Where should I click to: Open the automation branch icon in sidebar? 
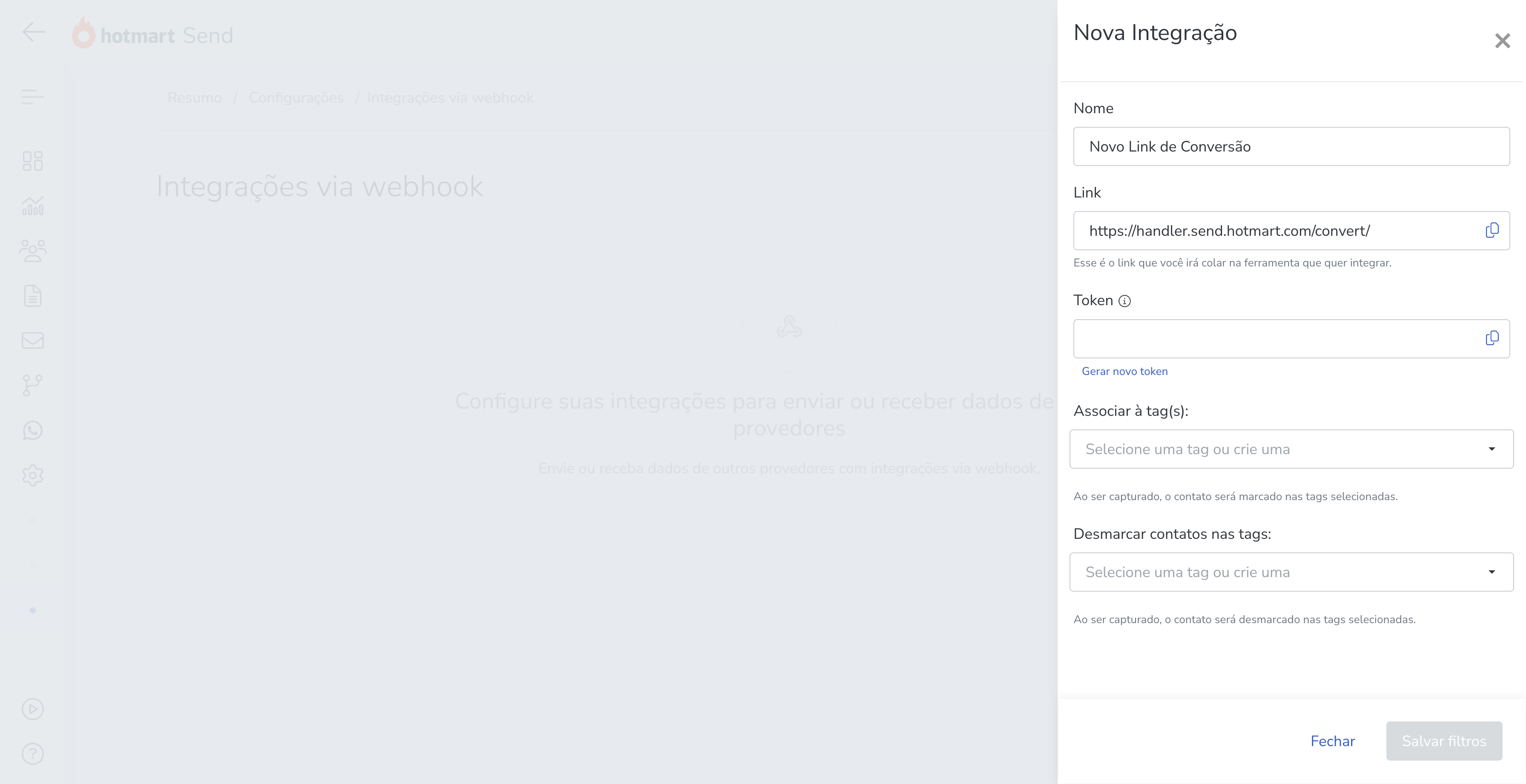33,386
